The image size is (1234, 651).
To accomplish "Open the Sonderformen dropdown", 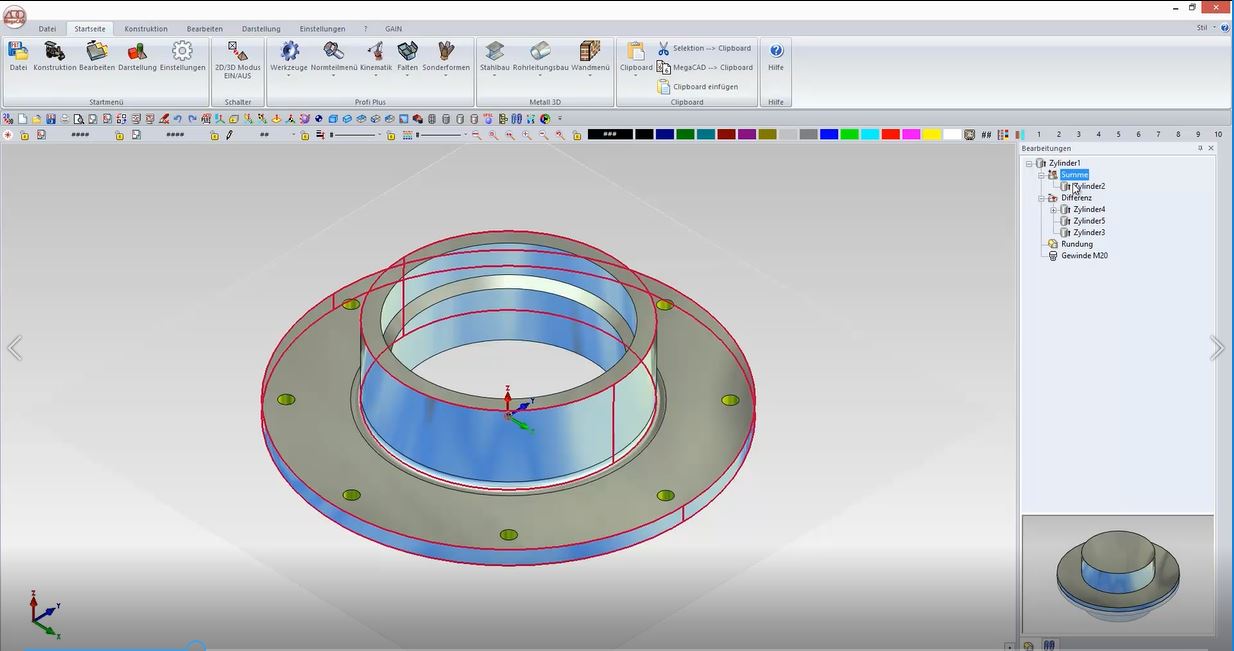I will pos(446,59).
